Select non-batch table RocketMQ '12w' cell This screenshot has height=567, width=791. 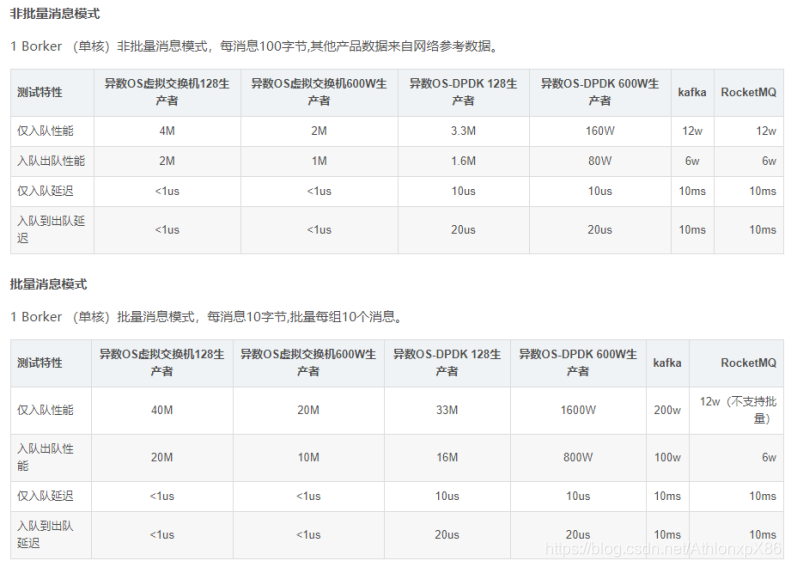pos(749,131)
